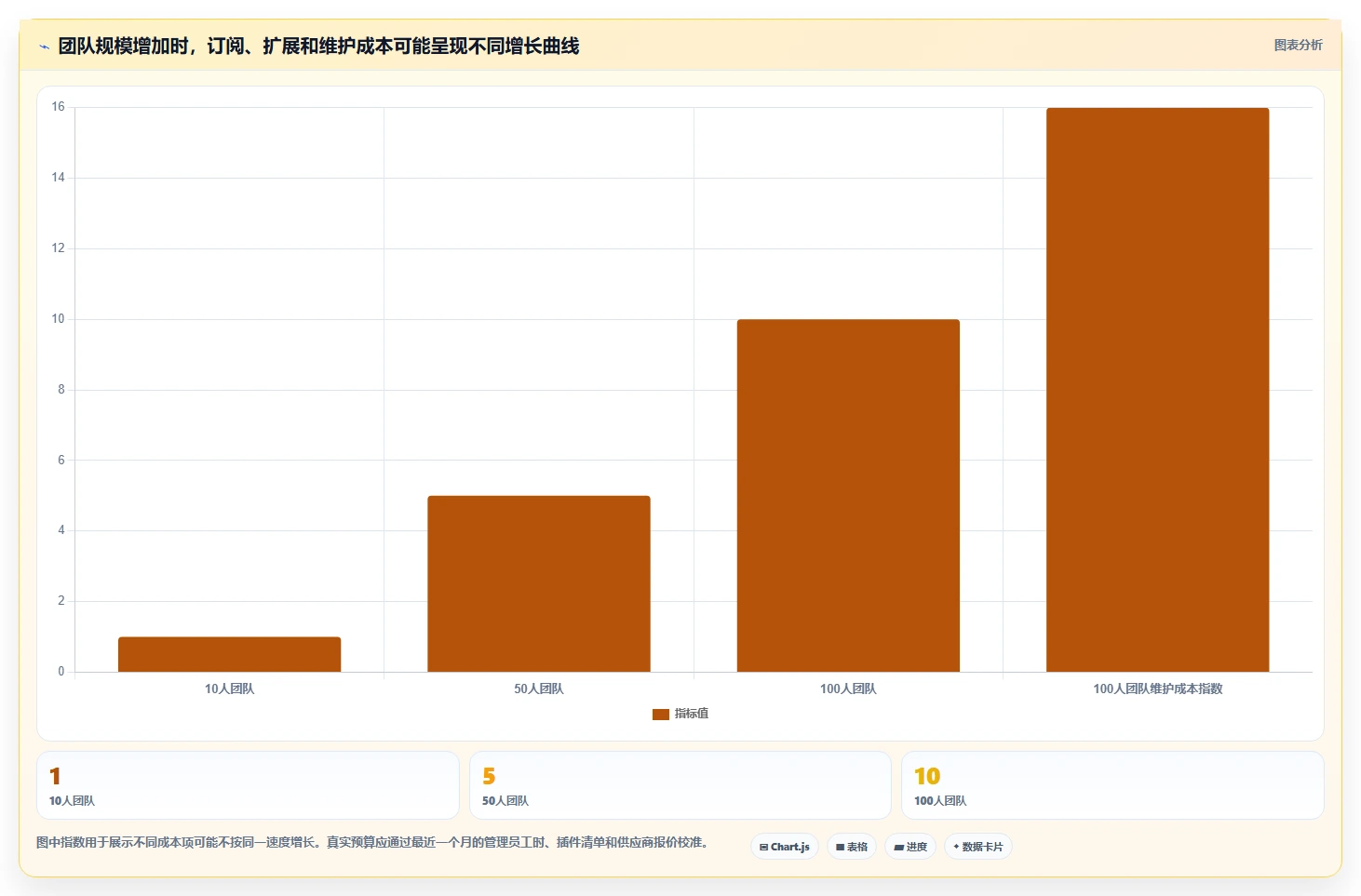Screen dimensions: 1361x896
Task: Click the 图表分析 tag in the header
Action: tap(1298, 45)
